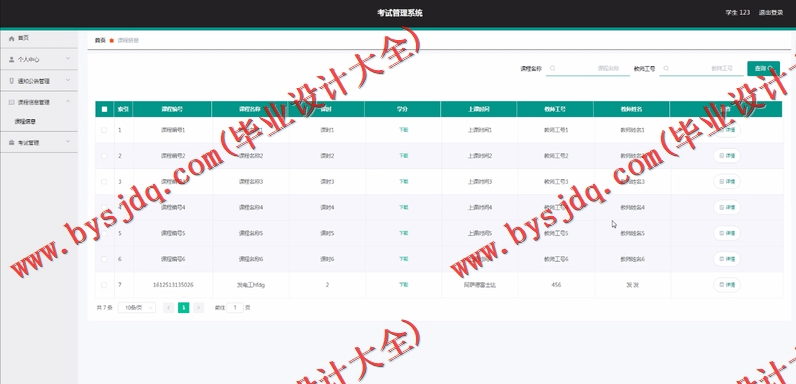Click the next page arrow
This screenshot has height=384, width=796.
click(x=198, y=307)
